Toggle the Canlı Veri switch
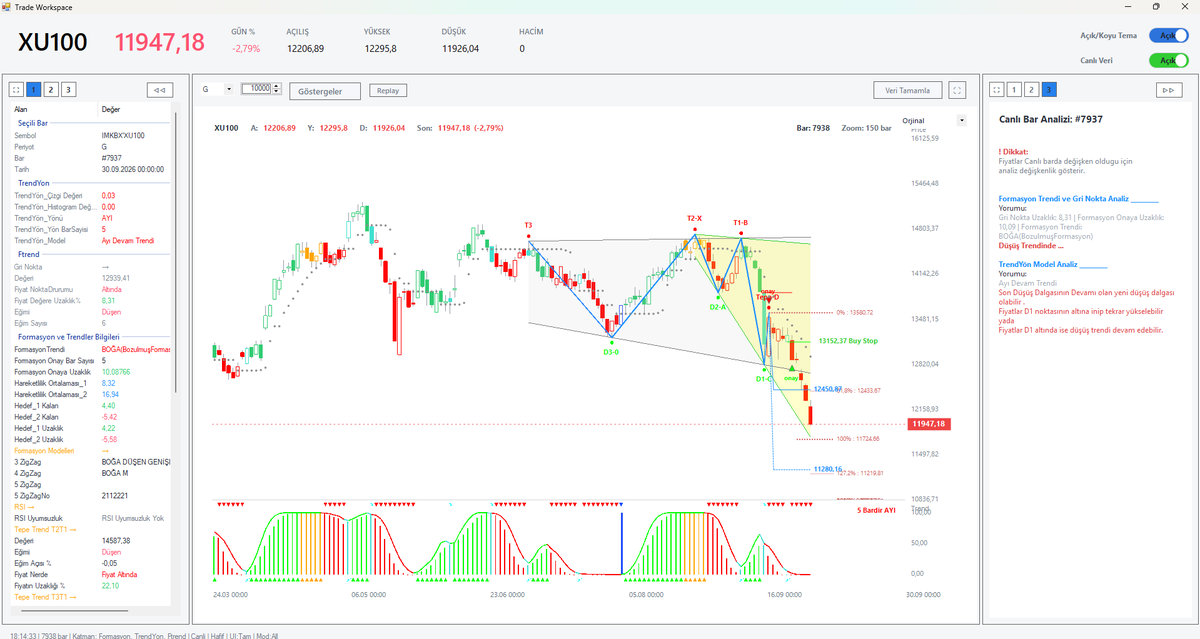 click(1167, 60)
